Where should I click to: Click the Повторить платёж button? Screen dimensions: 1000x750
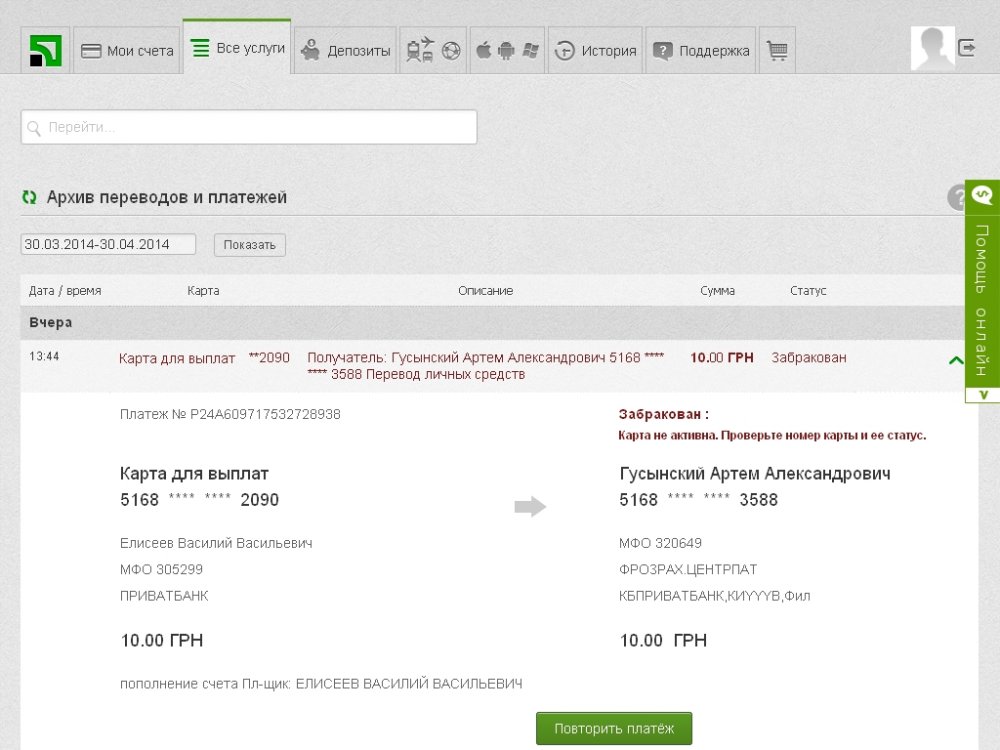click(613, 729)
